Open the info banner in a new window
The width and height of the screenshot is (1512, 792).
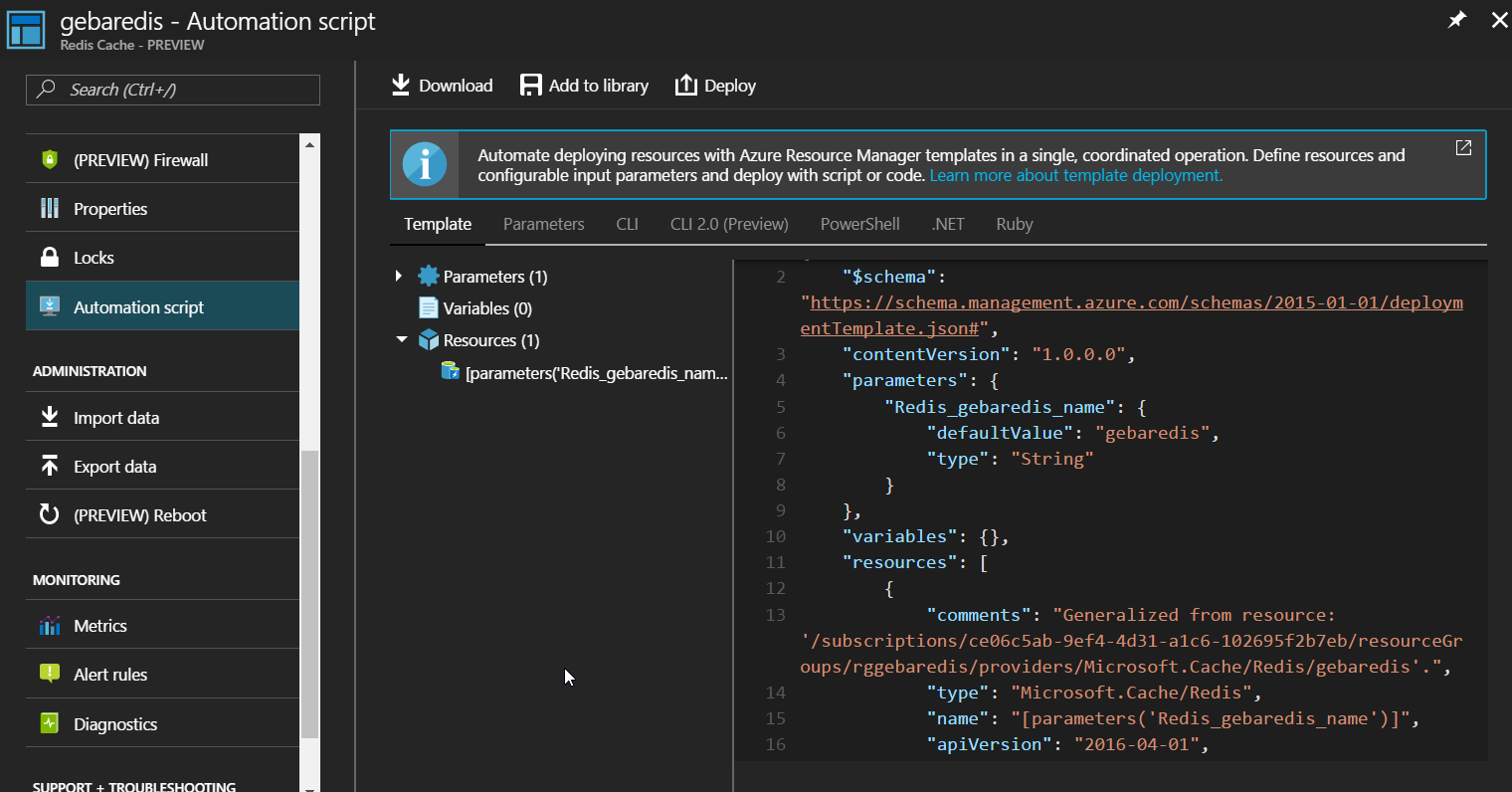[x=1463, y=148]
